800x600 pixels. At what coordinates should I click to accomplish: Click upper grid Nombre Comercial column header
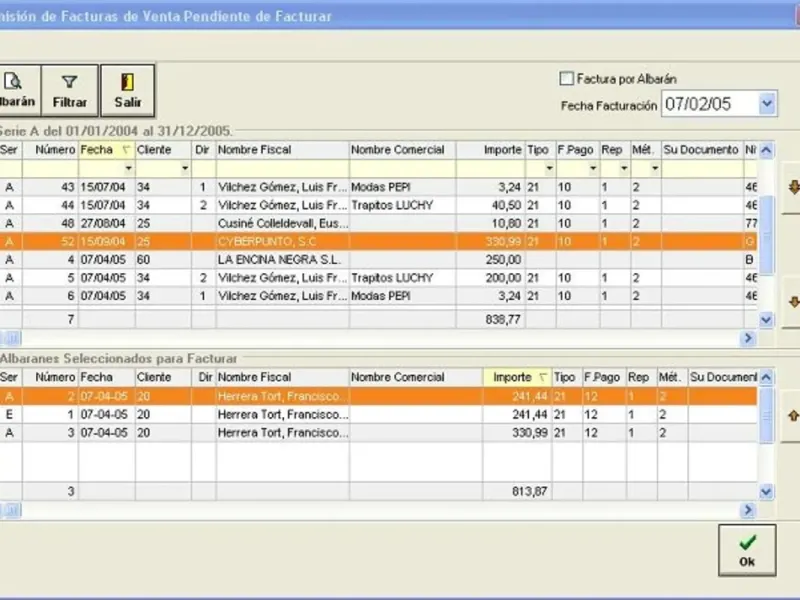[x=403, y=150]
